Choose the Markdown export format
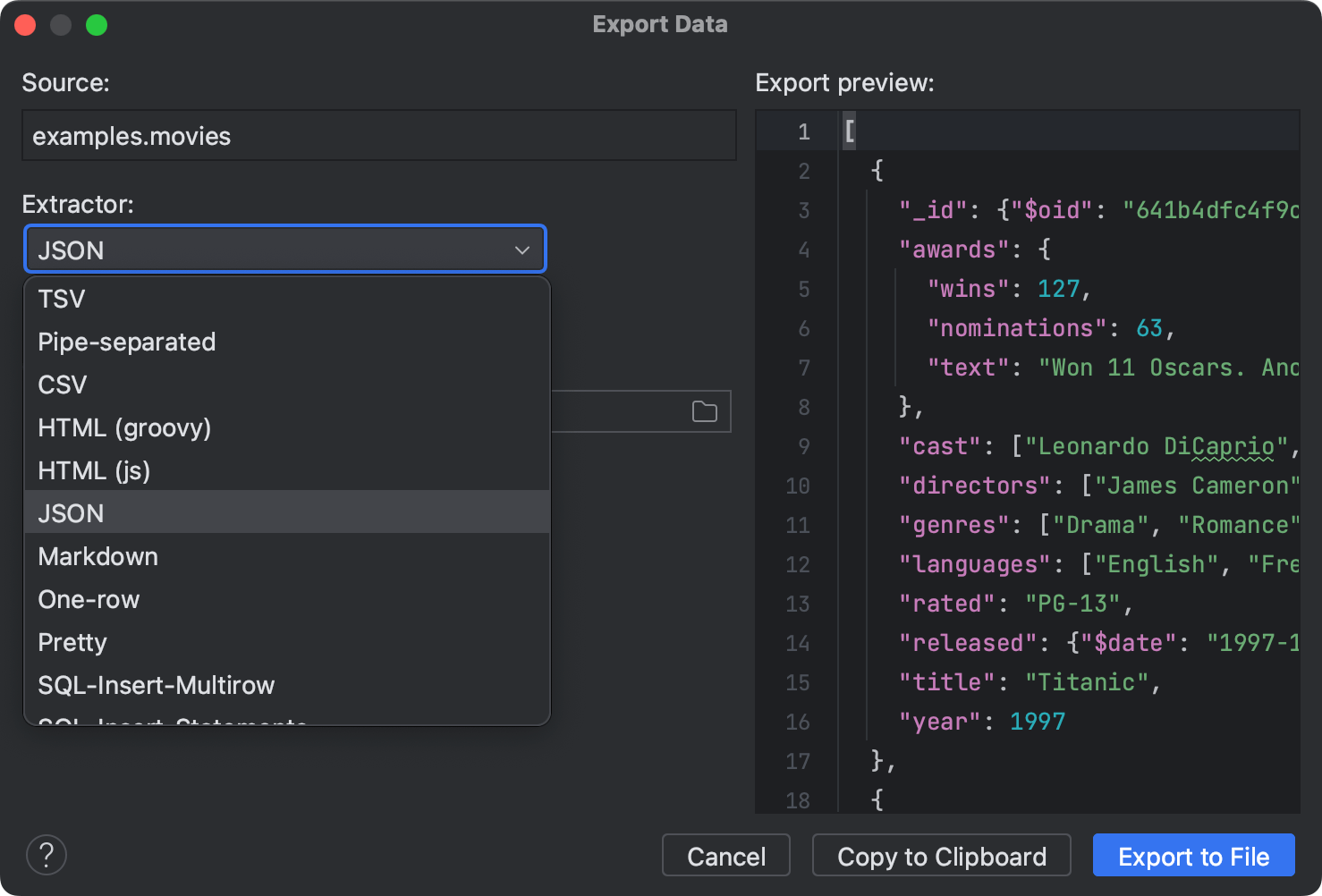1322x896 pixels. tap(97, 556)
